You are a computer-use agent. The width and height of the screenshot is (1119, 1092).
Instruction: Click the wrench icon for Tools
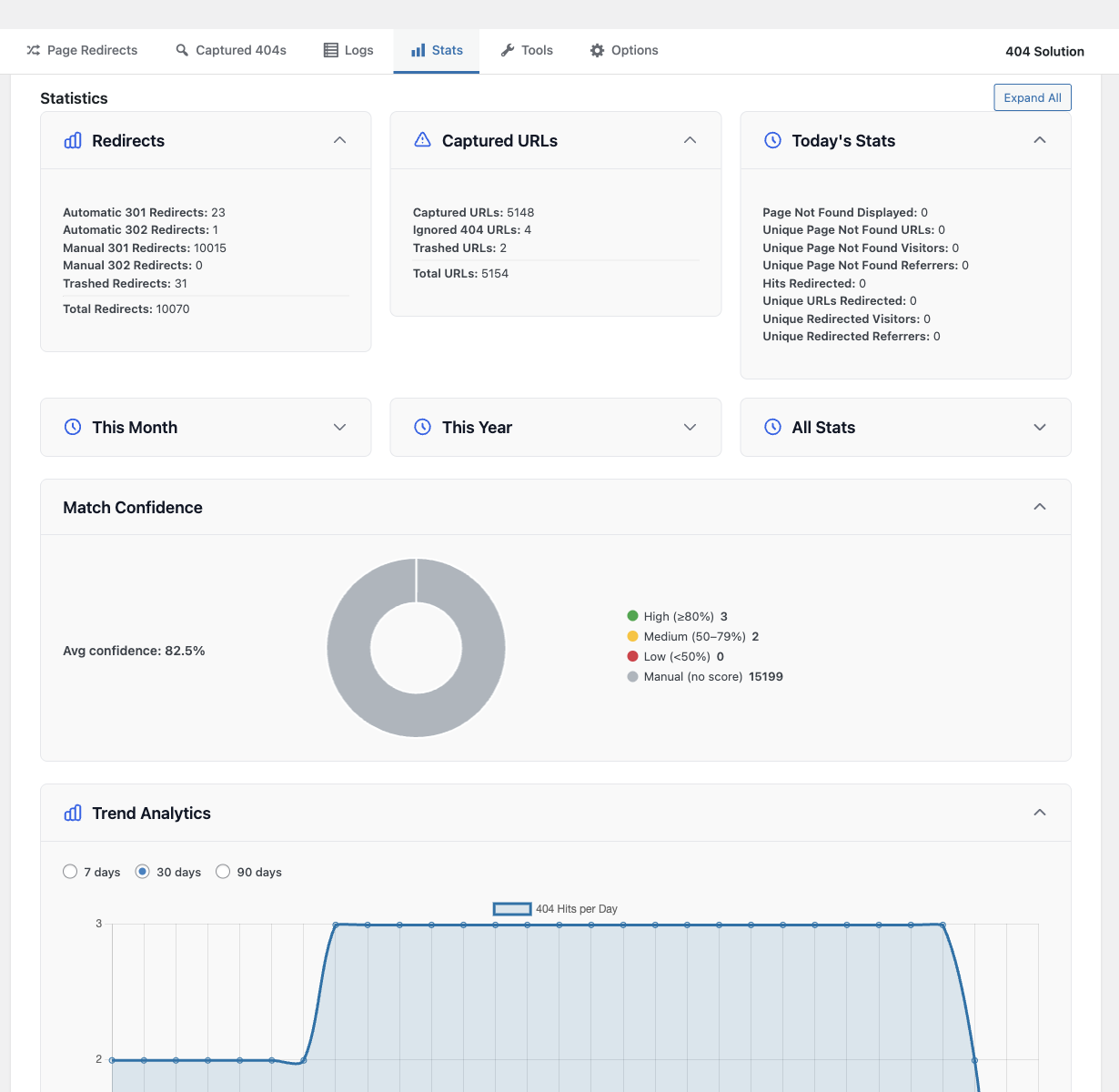pos(508,50)
